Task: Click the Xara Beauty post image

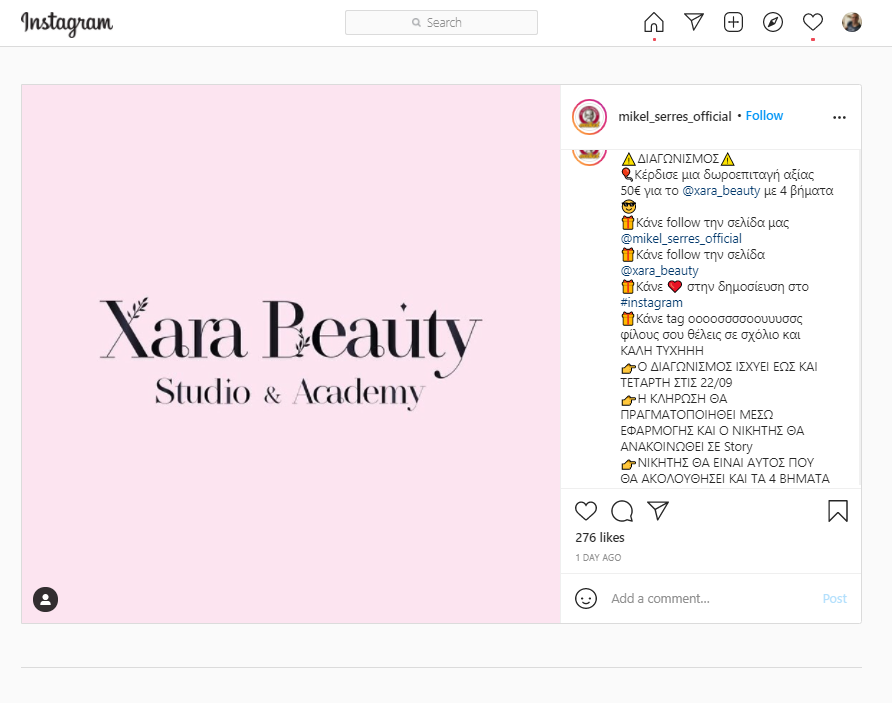Action: [x=291, y=354]
